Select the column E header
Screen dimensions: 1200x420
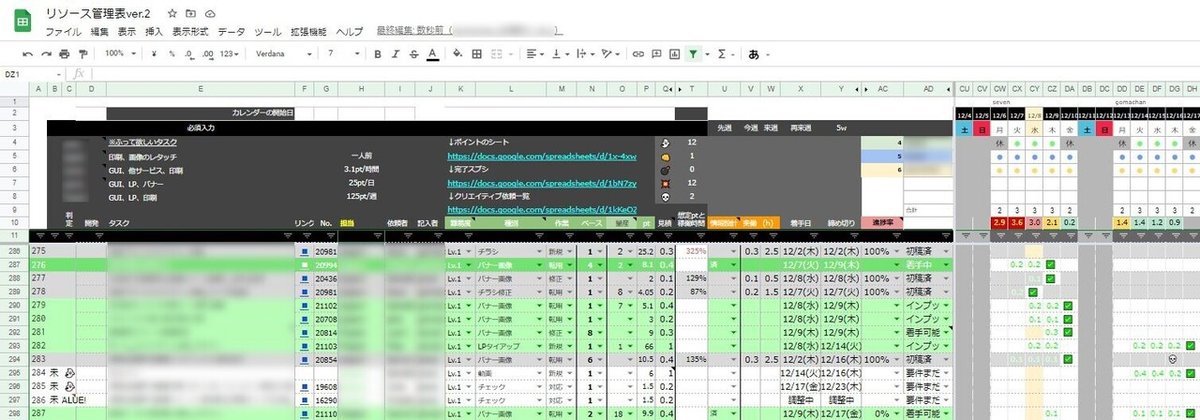(x=200, y=88)
